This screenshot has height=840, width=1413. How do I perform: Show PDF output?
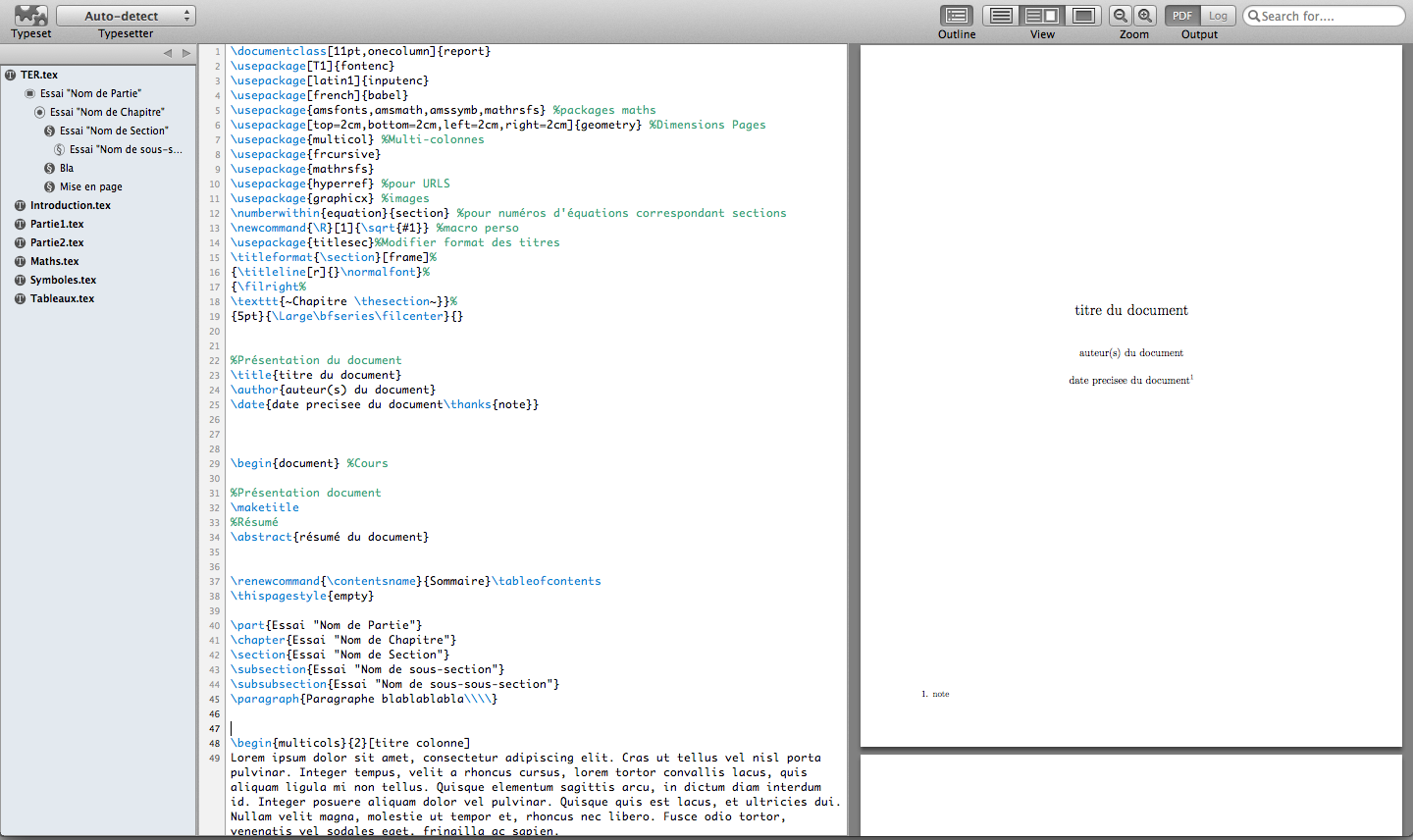(1181, 16)
